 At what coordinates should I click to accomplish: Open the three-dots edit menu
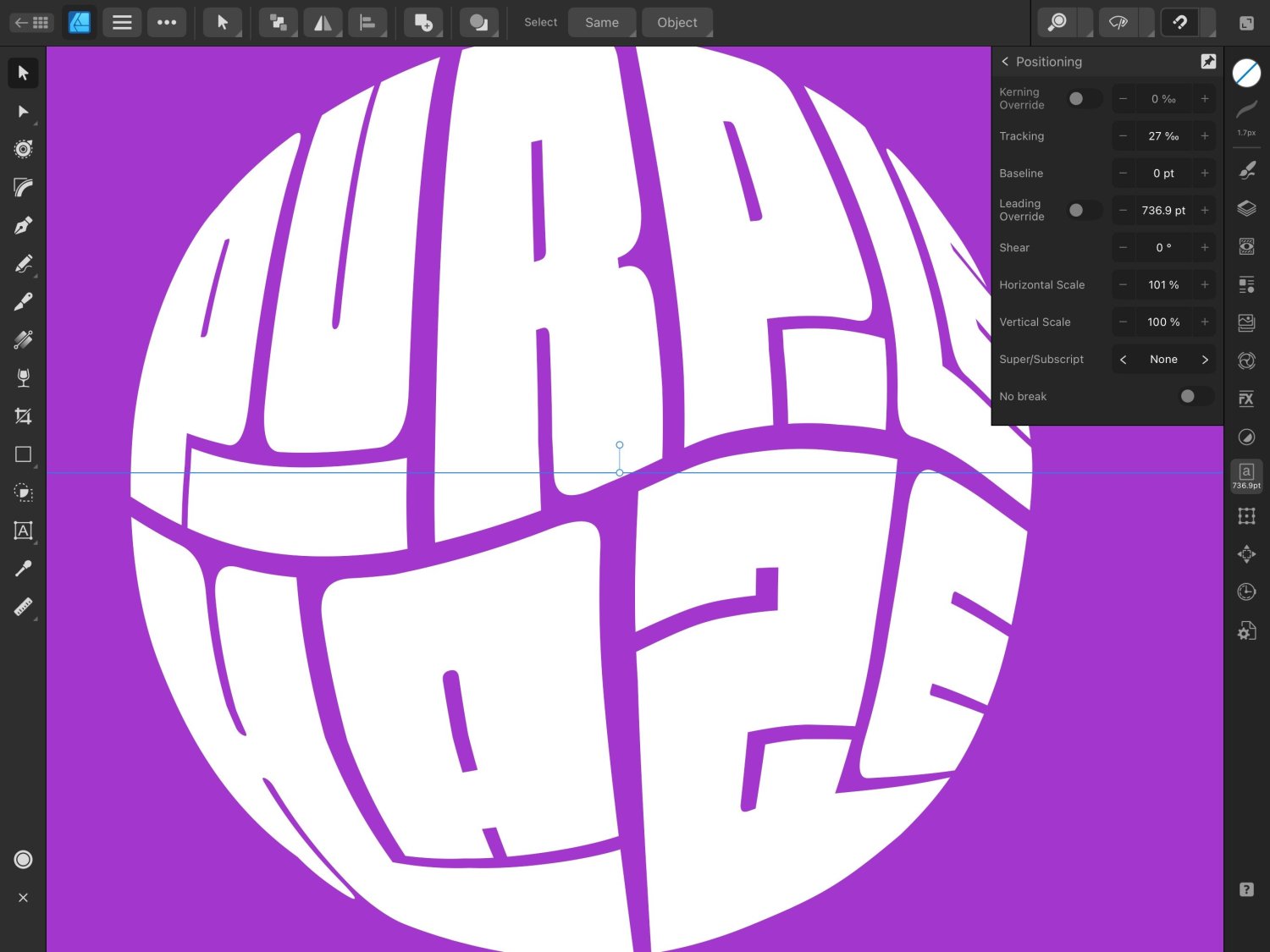[x=167, y=23]
